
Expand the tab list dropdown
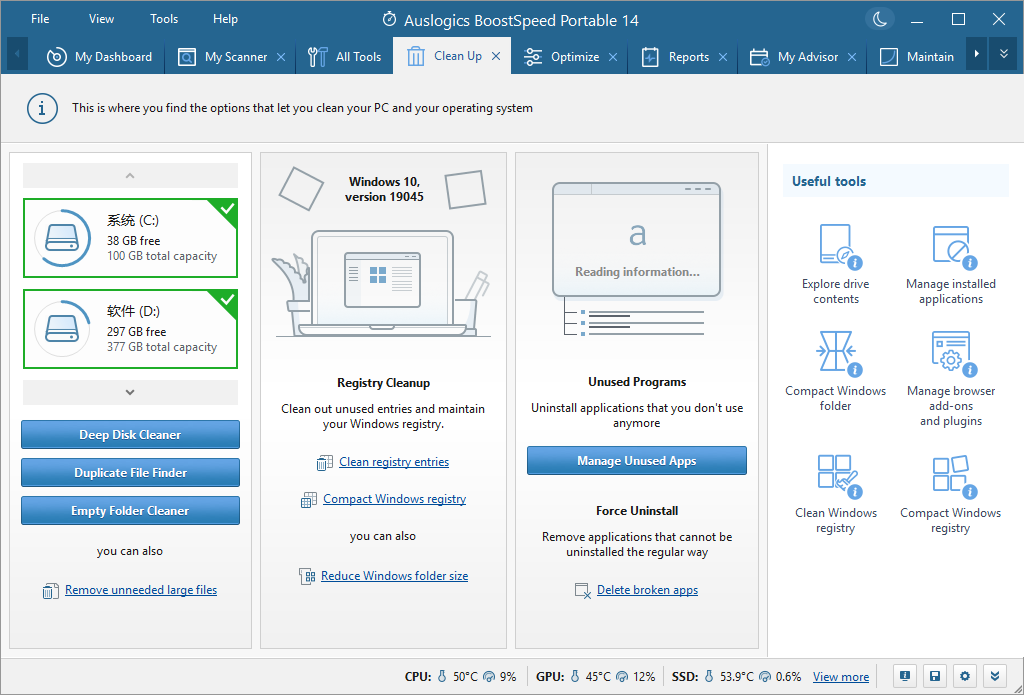(x=1004, y=55)
